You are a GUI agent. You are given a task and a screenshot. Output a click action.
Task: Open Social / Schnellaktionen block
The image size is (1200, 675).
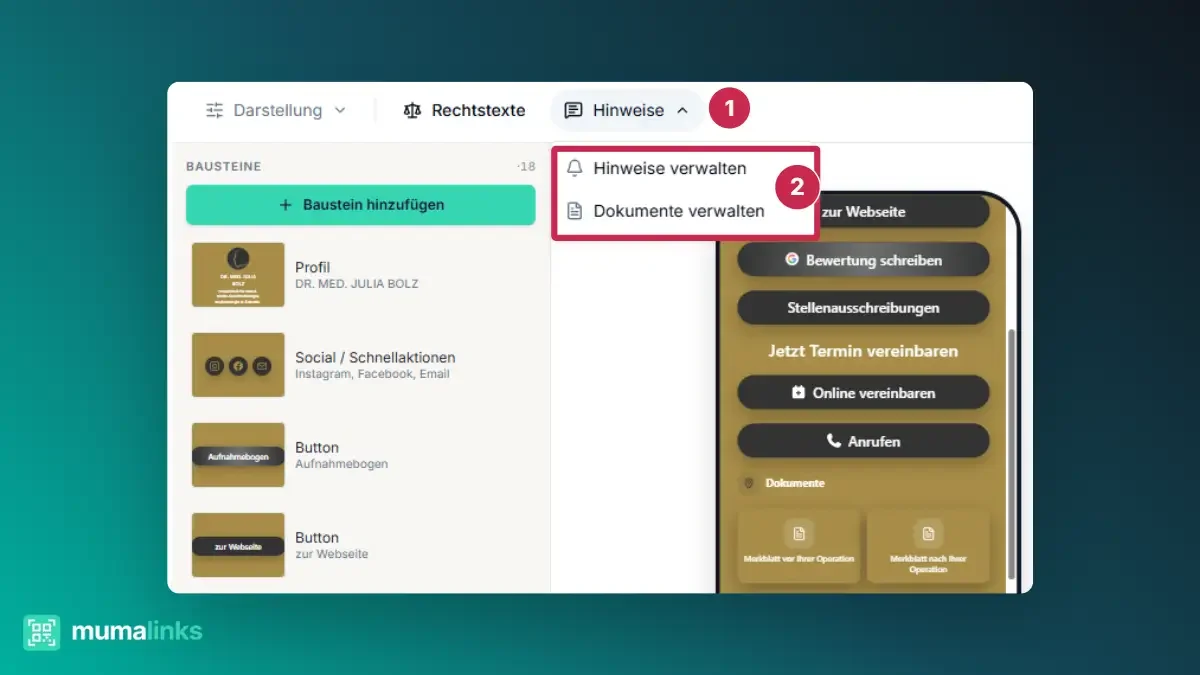pyautogui.click(x=361, y=365)
